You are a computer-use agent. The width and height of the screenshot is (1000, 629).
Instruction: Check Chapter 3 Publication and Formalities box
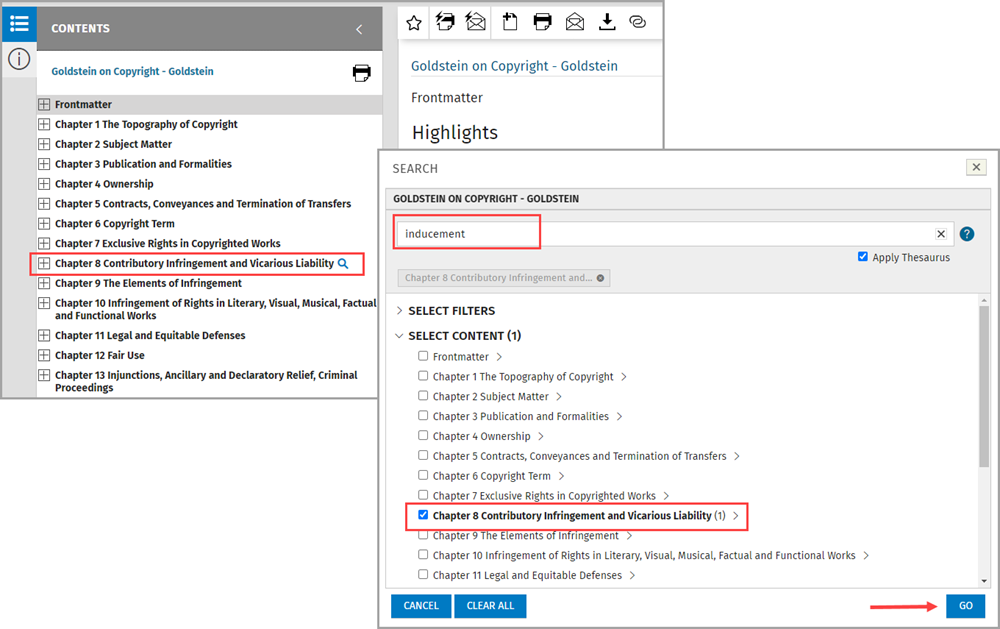[423, 415]
